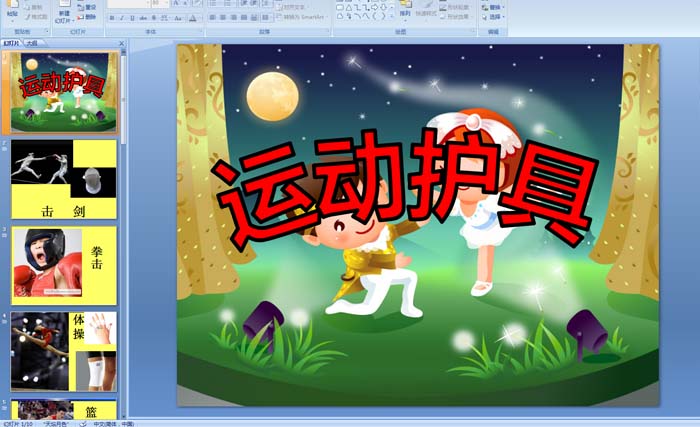
Task: Click the Delete slide (删除) button
Action: click(87, 17)
